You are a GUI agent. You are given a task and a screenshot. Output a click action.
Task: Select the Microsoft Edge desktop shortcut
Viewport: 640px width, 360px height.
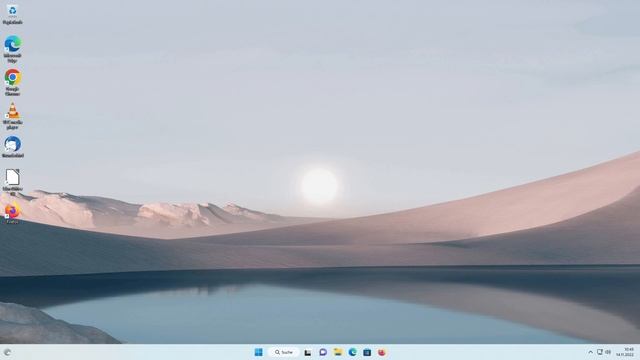point(13,49)
